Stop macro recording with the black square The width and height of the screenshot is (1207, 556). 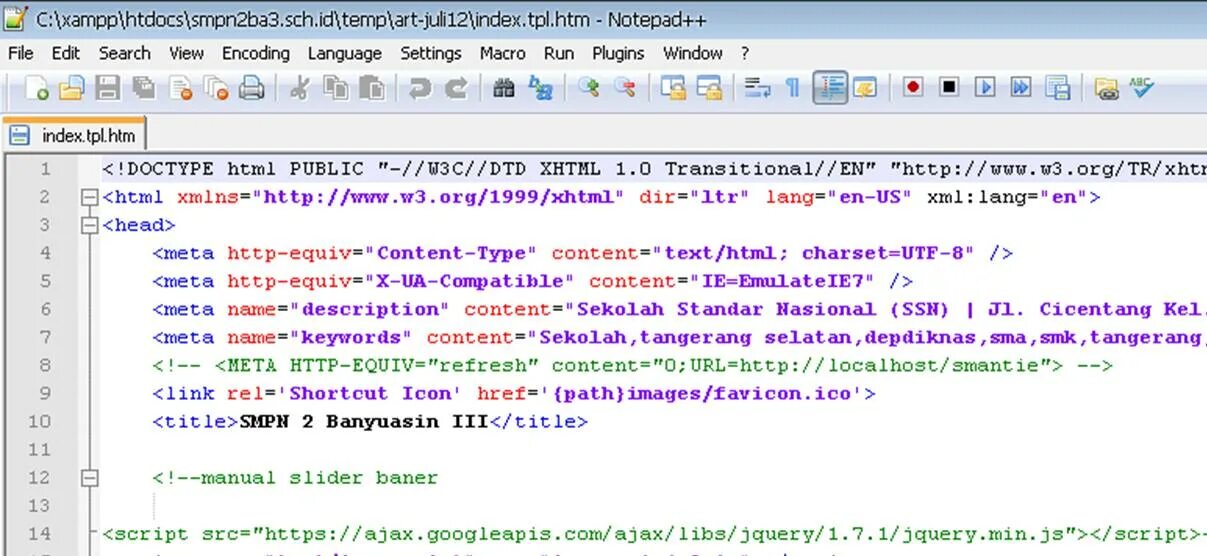click(949, 87)
